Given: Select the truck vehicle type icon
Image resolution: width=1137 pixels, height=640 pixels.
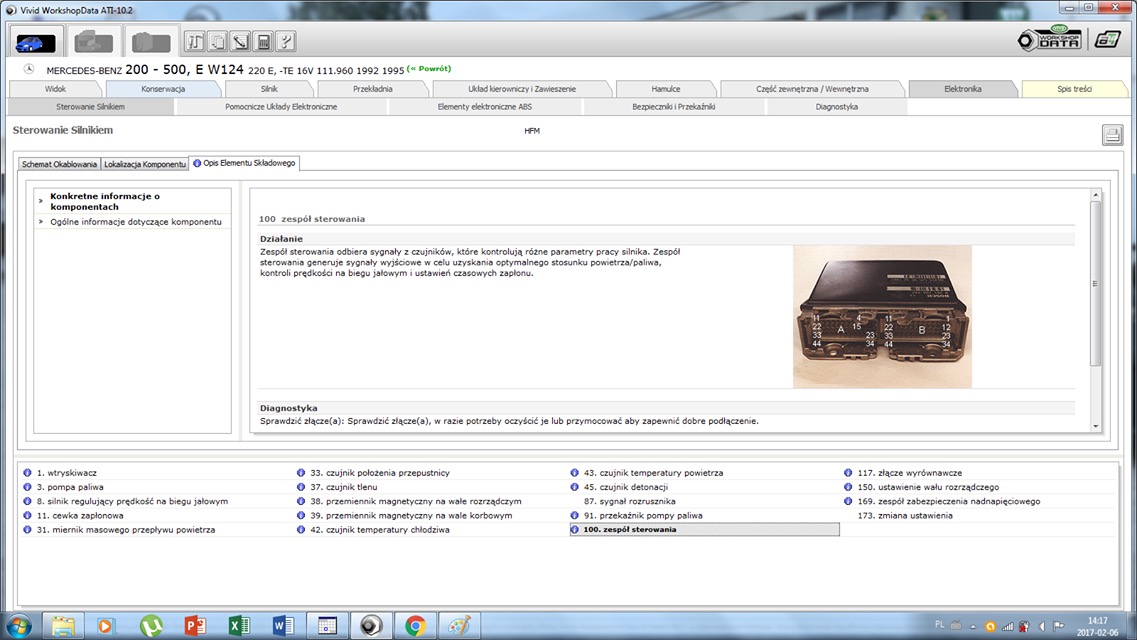Looking at the screenshot, I should tap(93, 42).
